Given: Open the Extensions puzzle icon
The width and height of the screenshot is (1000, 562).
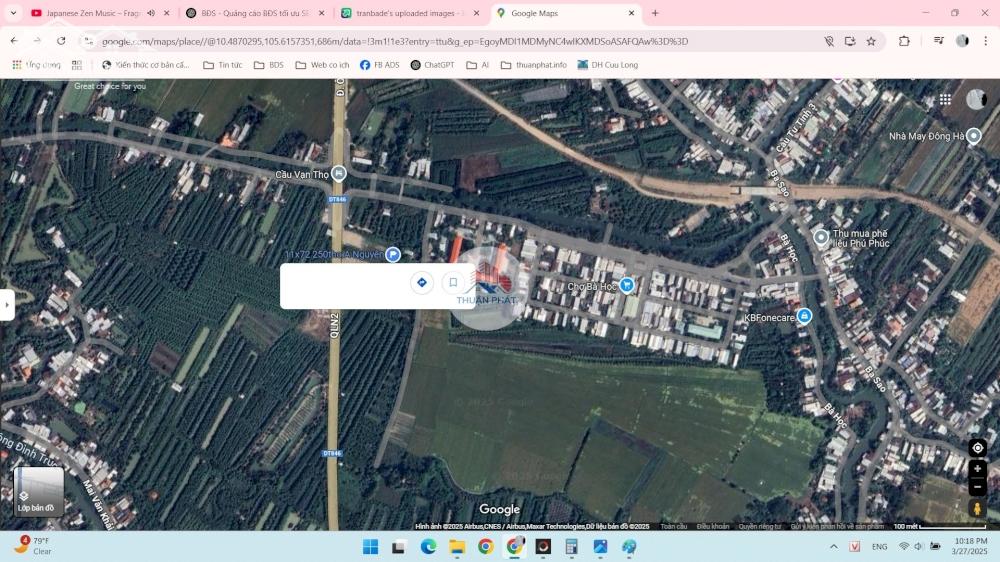Looking at the screenshot, I should click(x=904, y=41).
